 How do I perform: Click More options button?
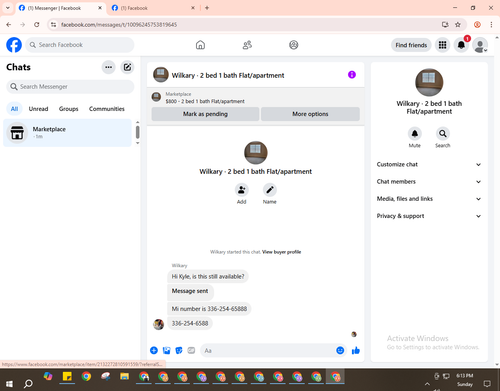pos(310,114)
